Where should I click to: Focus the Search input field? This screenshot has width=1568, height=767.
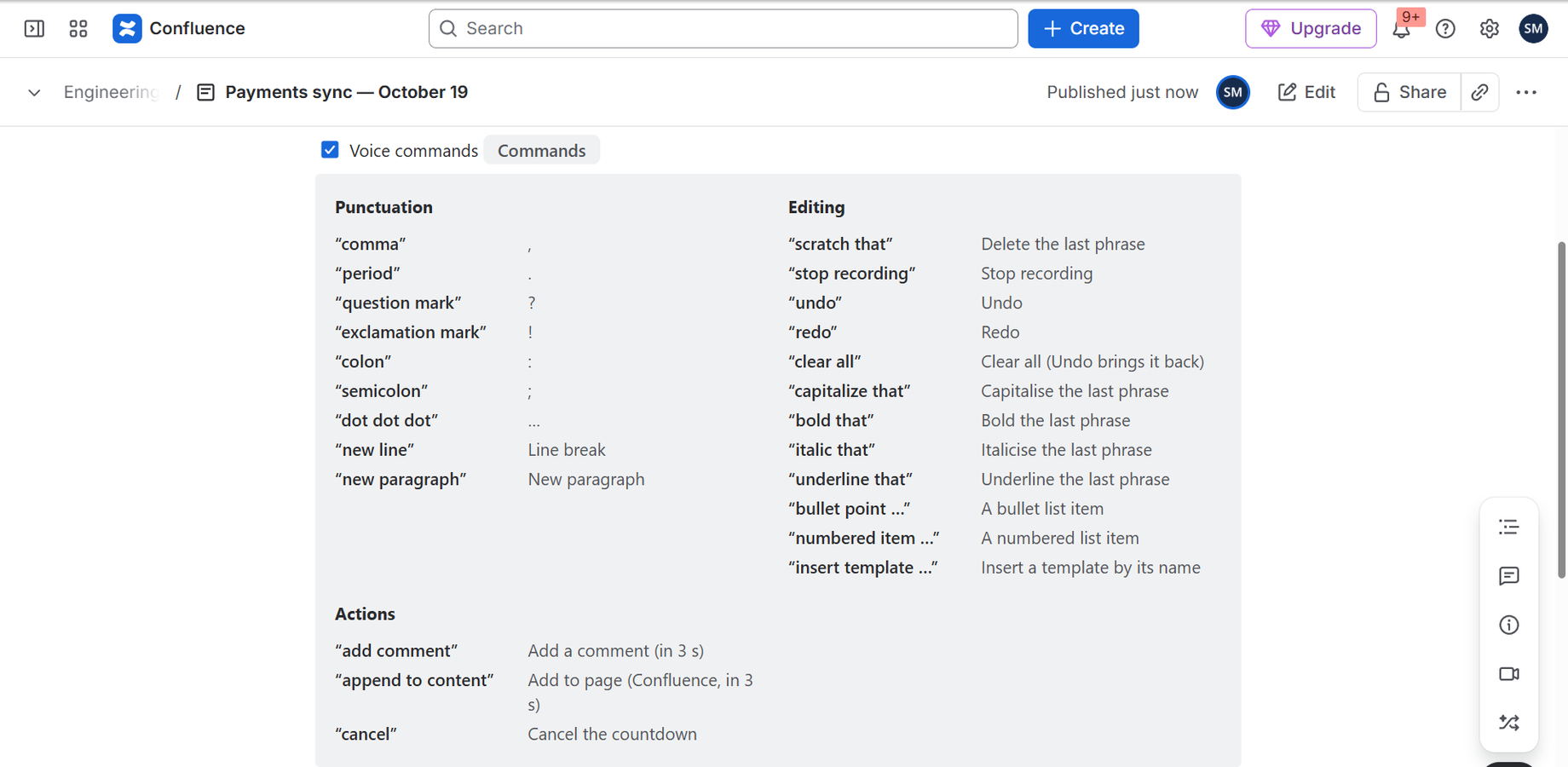coord(723,28)
